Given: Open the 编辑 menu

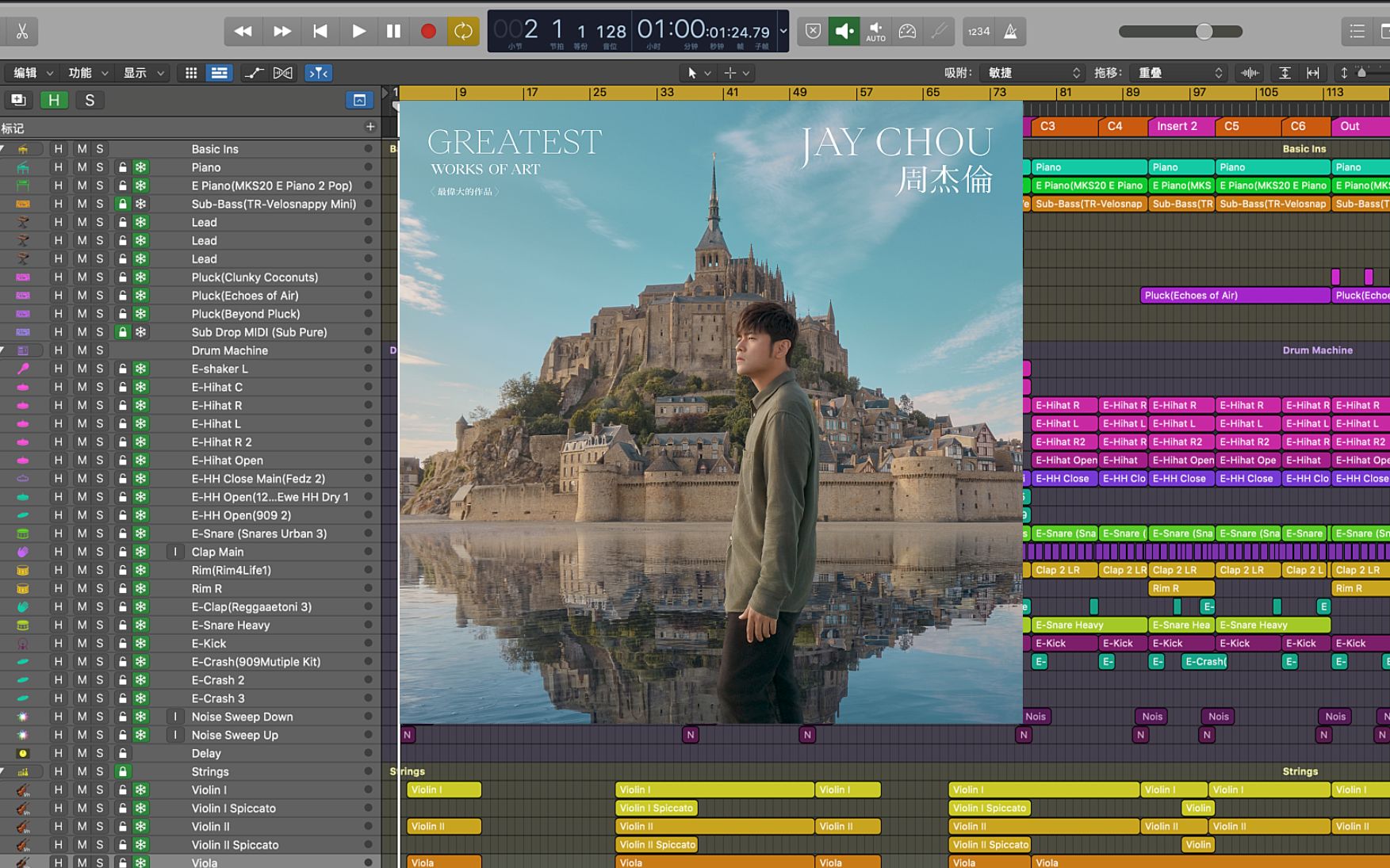Looking at the screenshot, I should (x=33, y=73).
